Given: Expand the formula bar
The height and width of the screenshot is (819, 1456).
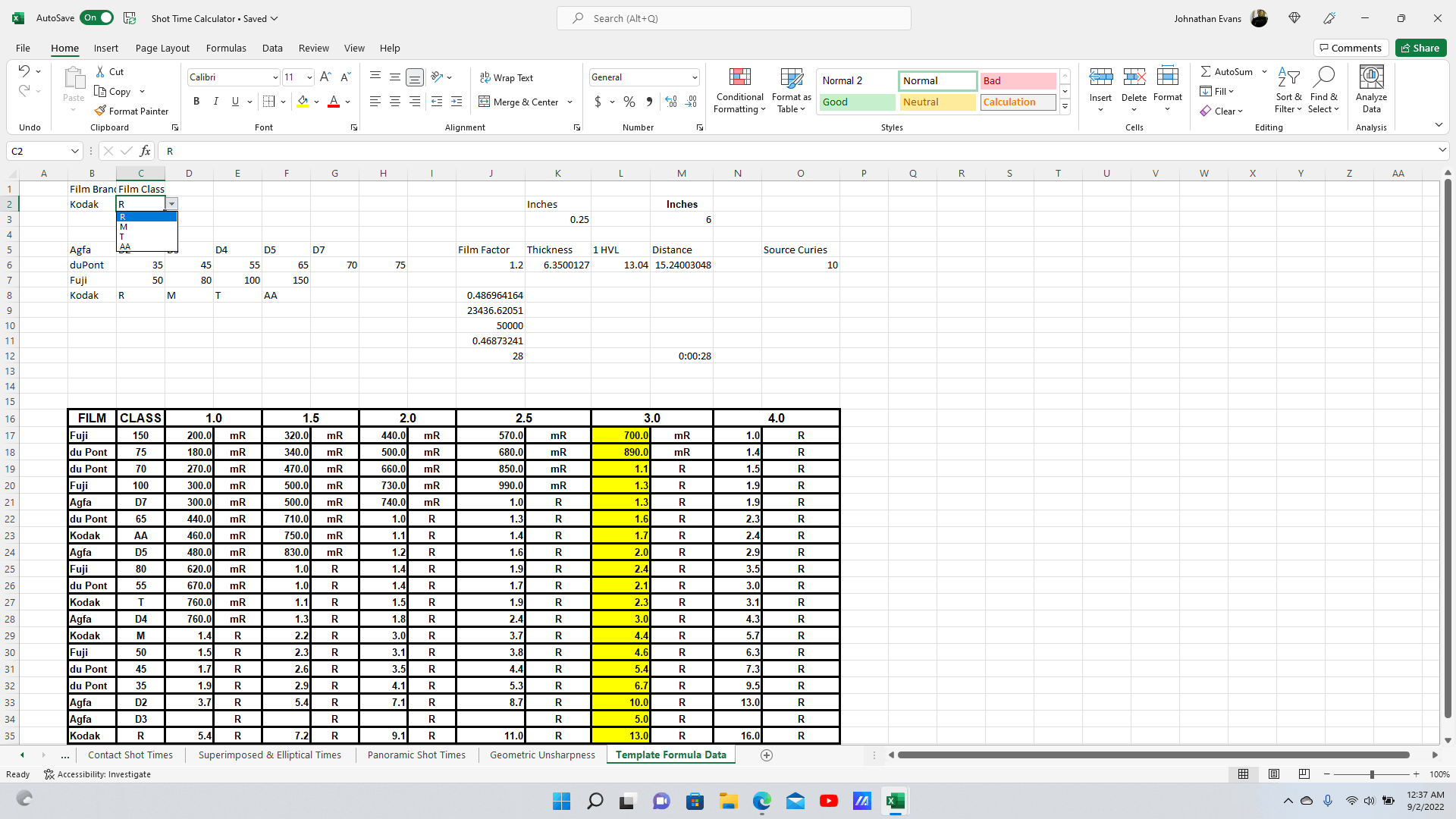Looking at the screenshot, I should [x=1442, y=151].
